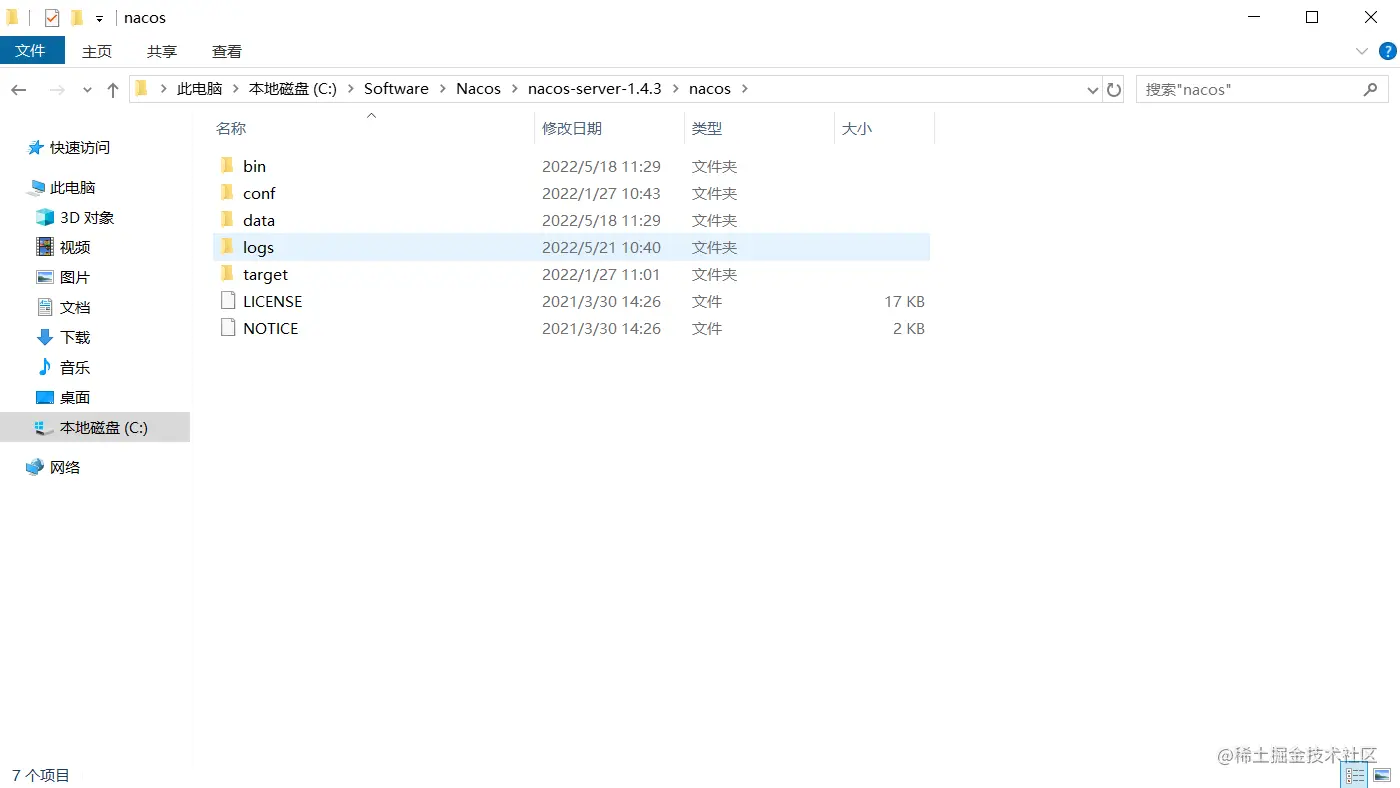Open the ribbon Help question mark
The height and width of the screenshot is (788, 1400).
(x=1387, y=51)
